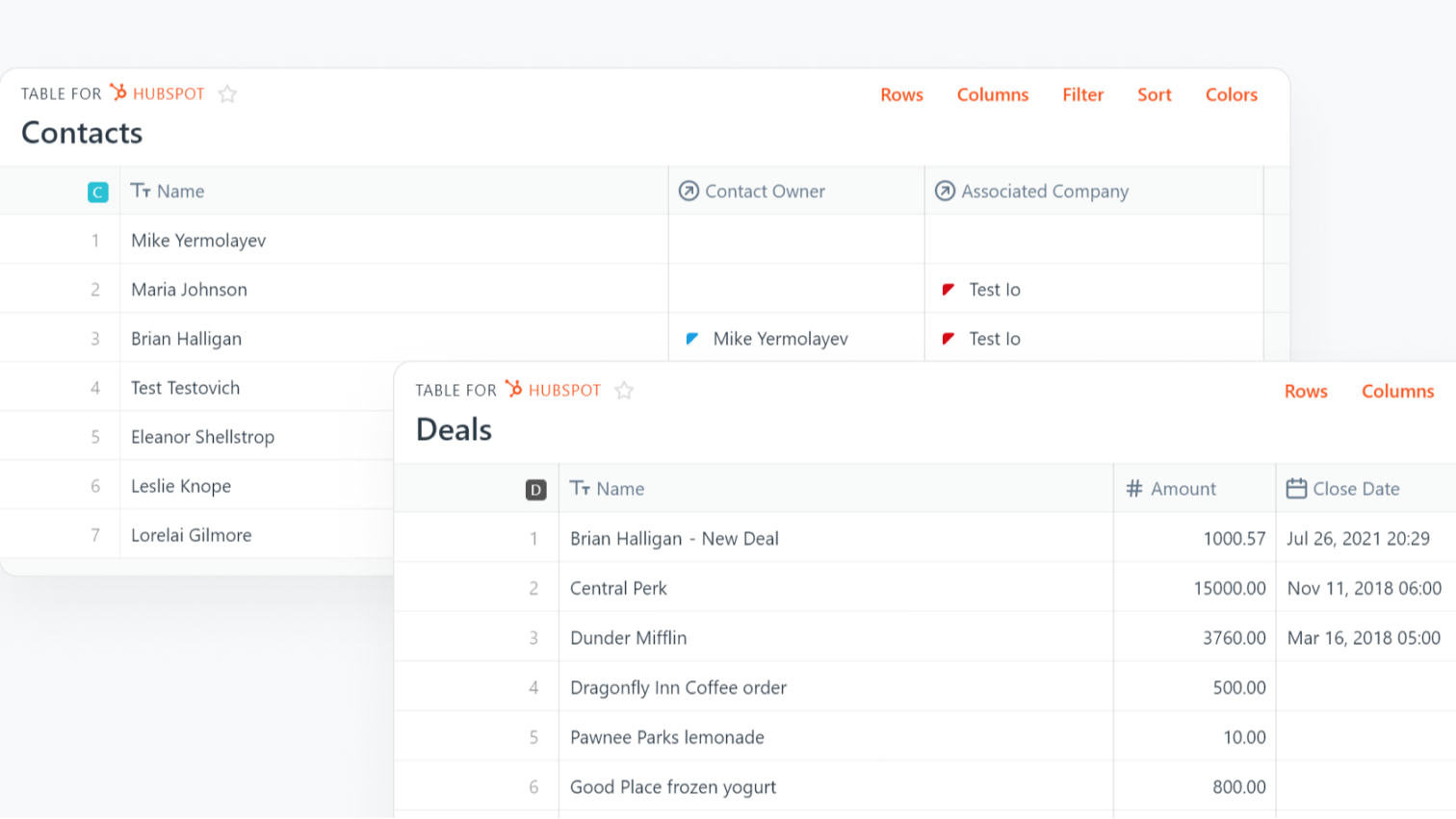Click Rows in the Deals table toolbar
This screenshot has width=1456, height=819.
(x=1306, y=391)
